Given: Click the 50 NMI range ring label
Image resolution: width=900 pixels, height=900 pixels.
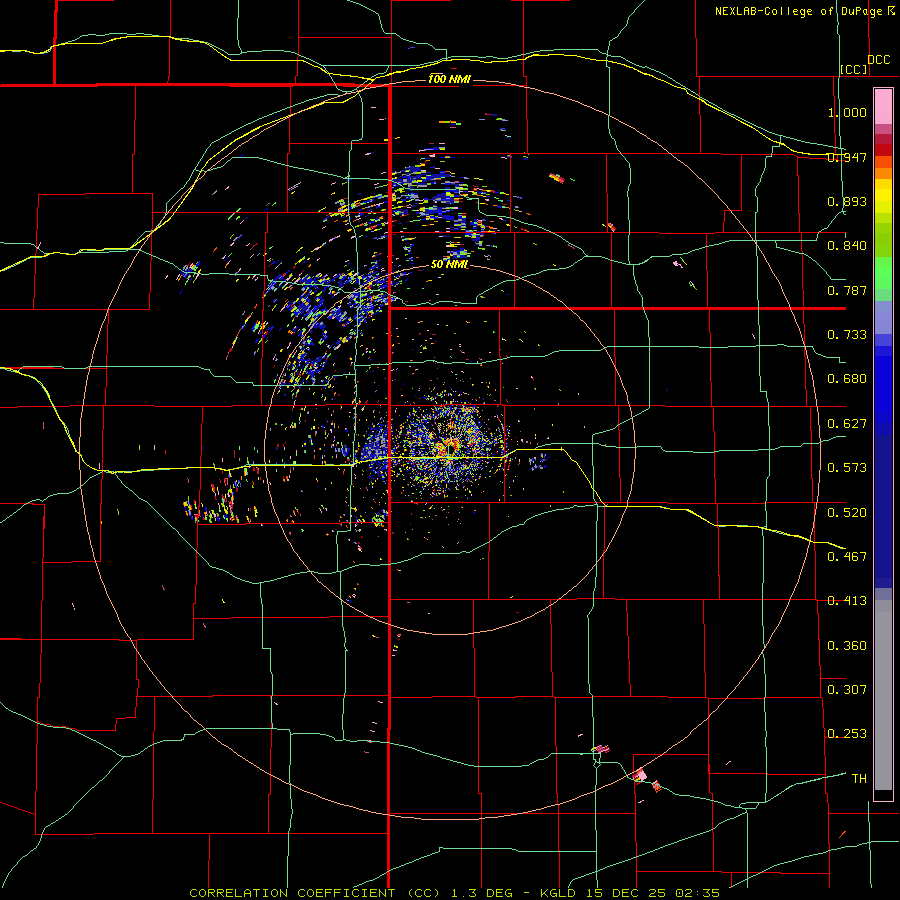Looking at the screenshot, I should point(449,264).
